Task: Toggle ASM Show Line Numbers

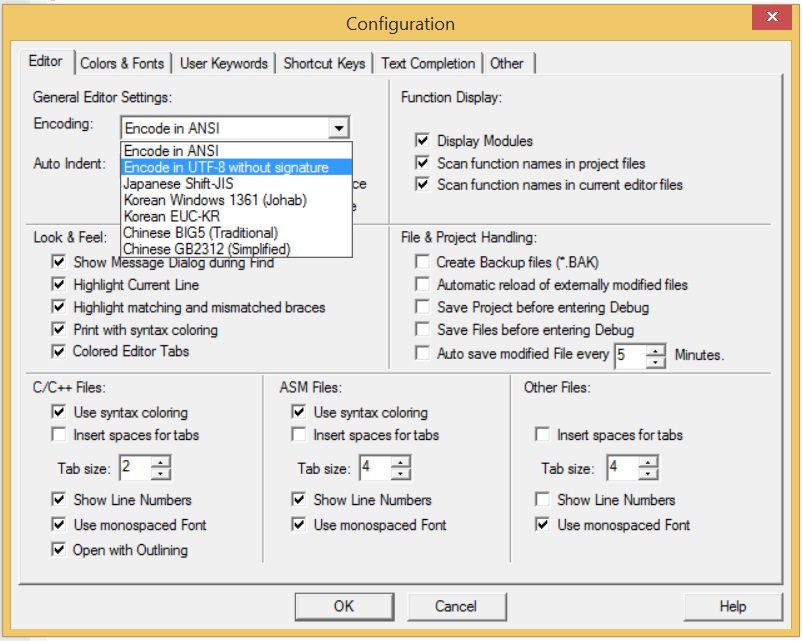Action: [x=299, y=499]
